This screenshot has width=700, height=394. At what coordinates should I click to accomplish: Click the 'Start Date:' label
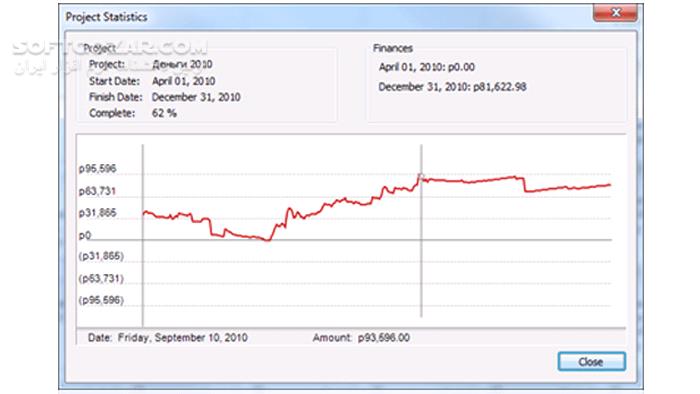pyautogui.click(x=114, y=81)
